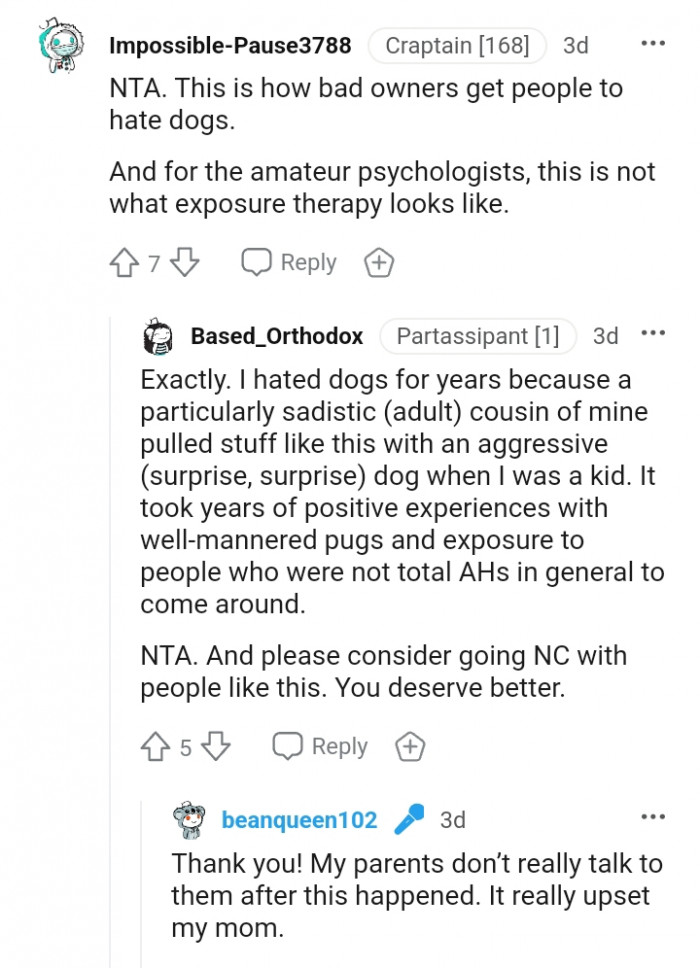Screen dimensions: 700x968
Task: Select Based_Orthodox's snoo avatar
Action: 157,336
